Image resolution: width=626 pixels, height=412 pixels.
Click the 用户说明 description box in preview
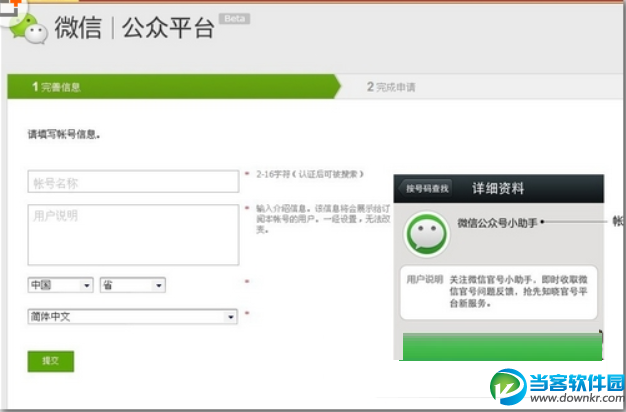click(x=499, y=292)
